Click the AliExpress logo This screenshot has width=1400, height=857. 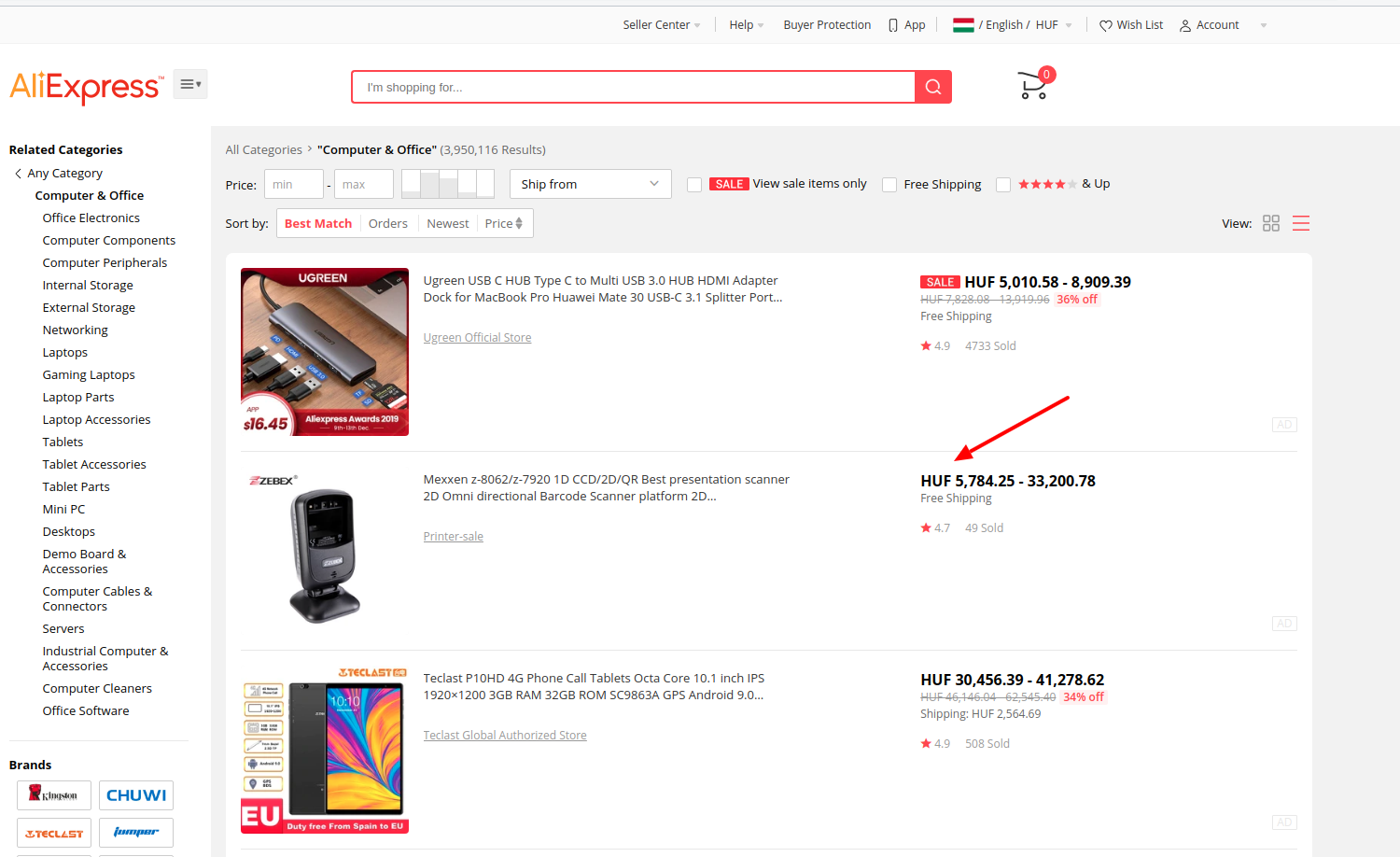point(87,87)
